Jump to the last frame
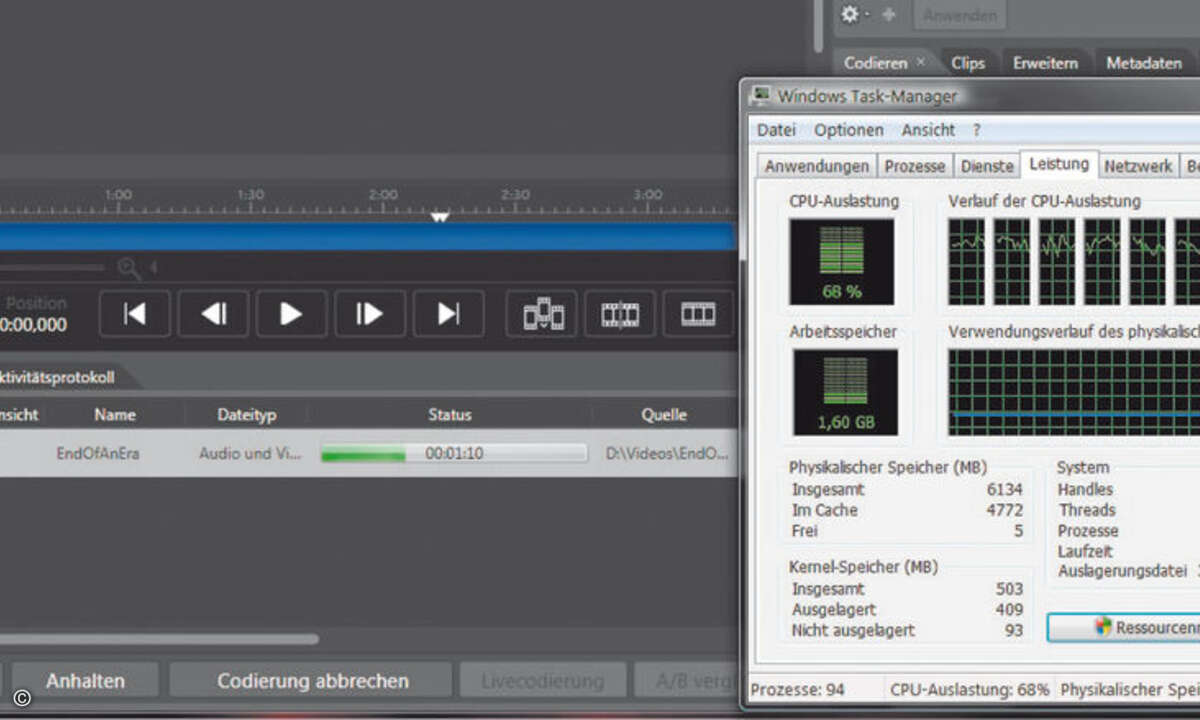Image resolution: width=1200 pixels, height=720 pixels. [x=447, y=313]
